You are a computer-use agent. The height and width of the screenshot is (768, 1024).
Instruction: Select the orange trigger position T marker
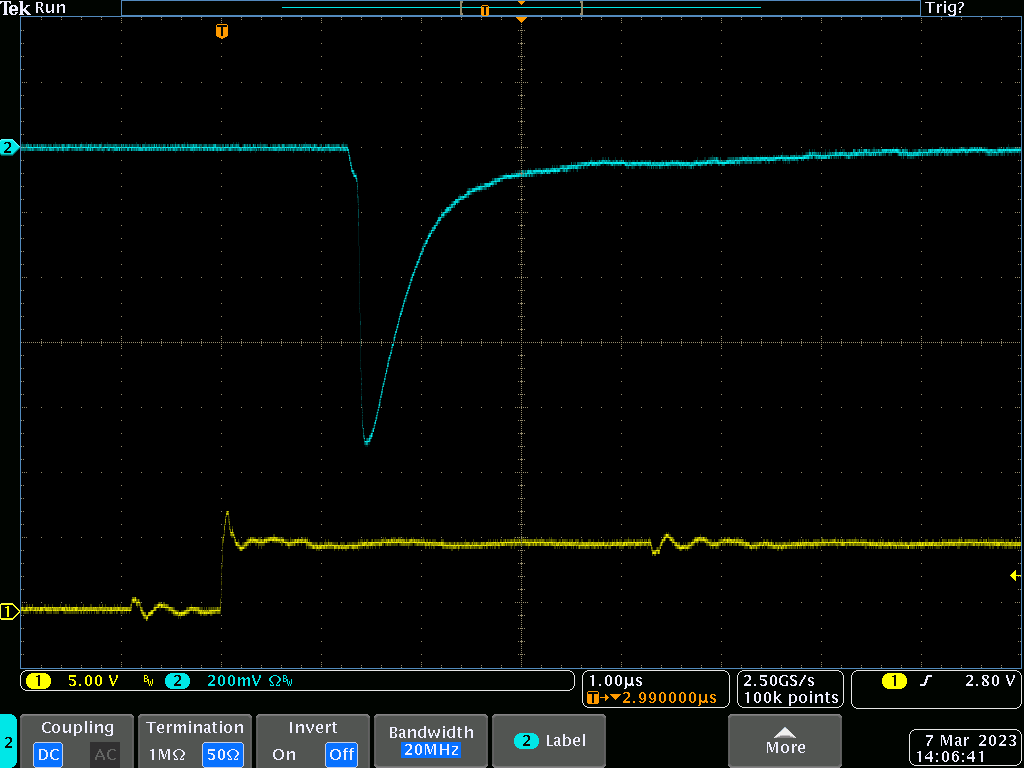[x=221, y=32]
